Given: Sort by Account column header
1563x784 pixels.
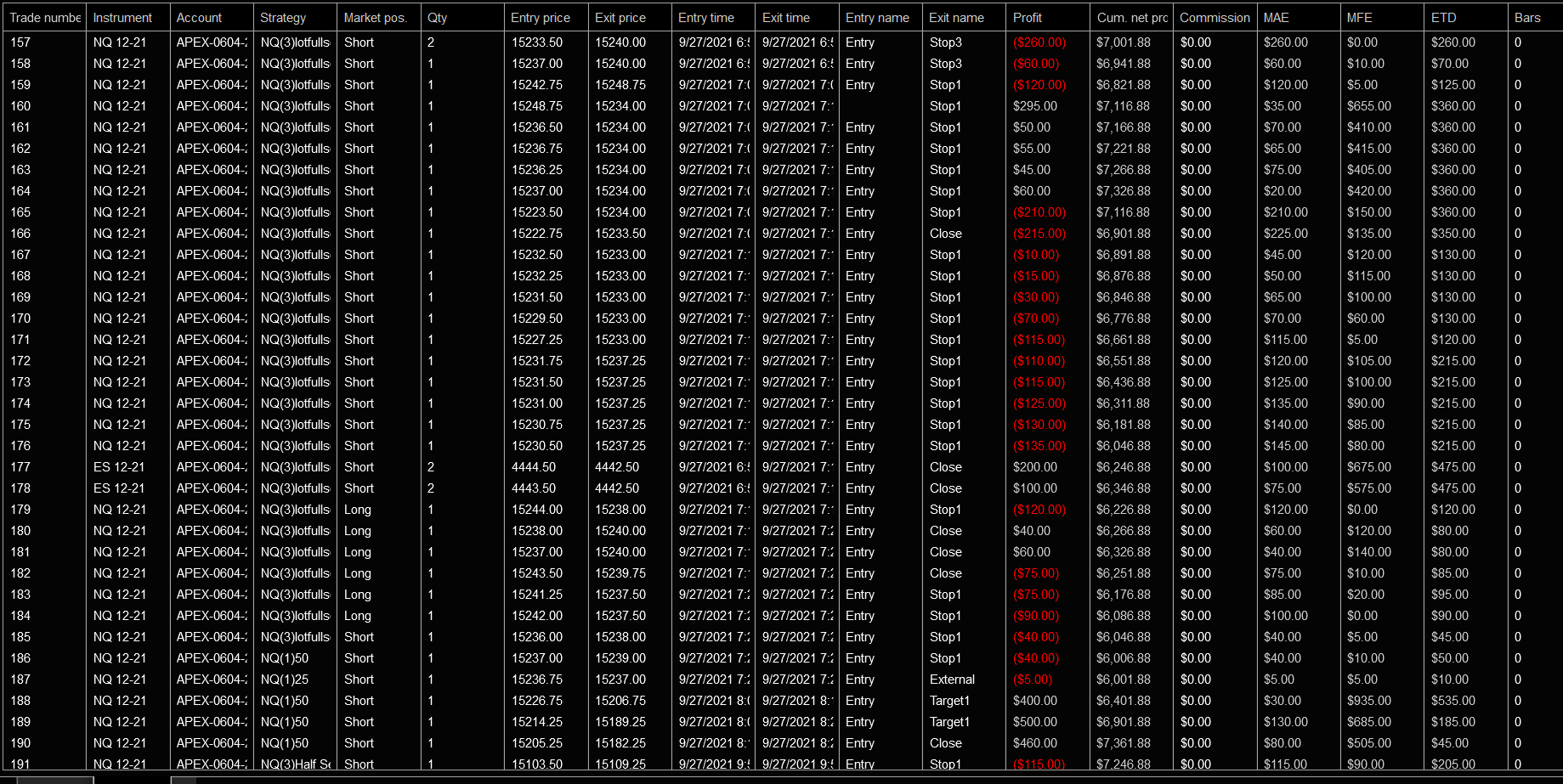Looking at the screenshot, I should (x=212, y=18).
